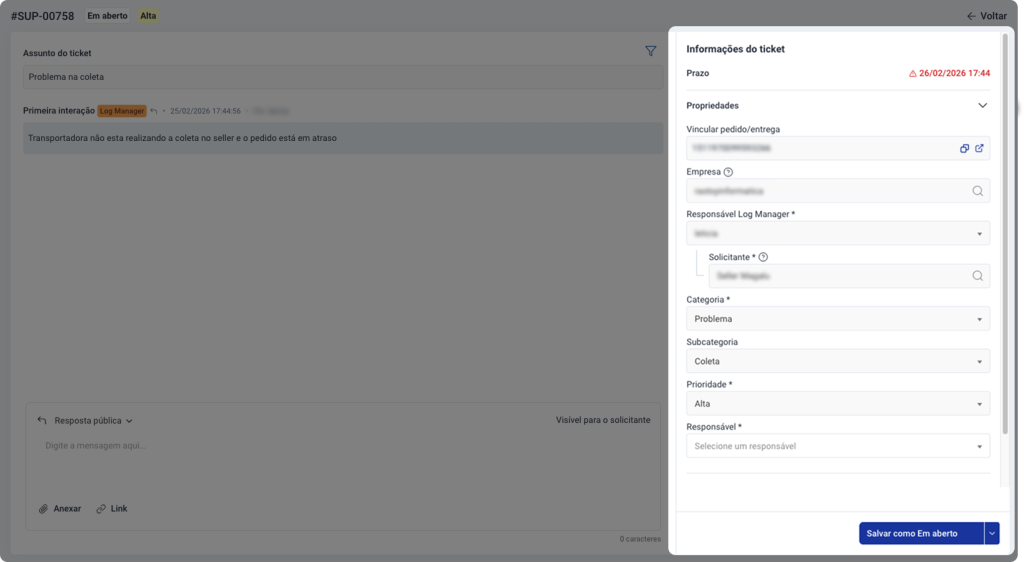Click the Link button in reply toolbar
Image resolution: width=1024 pixels, height=562 pixels.
click(112, 509)
